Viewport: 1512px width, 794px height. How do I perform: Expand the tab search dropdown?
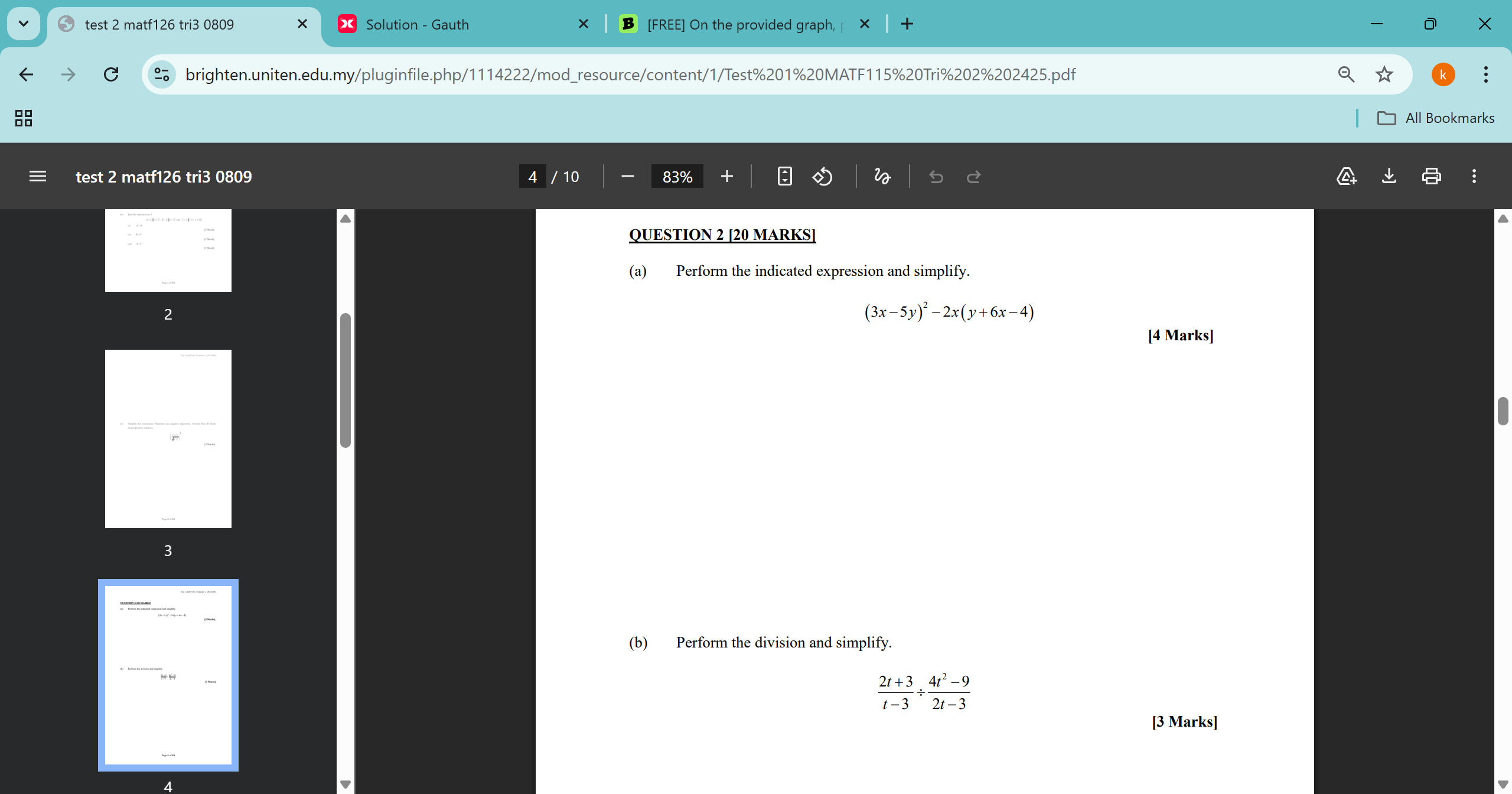(24, 24)
